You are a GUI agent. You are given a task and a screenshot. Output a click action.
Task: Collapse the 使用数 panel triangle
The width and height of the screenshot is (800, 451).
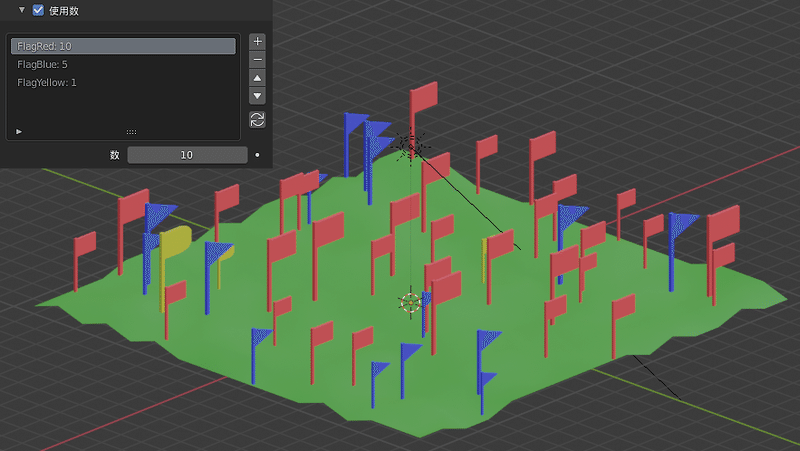(x=21, y=10)
